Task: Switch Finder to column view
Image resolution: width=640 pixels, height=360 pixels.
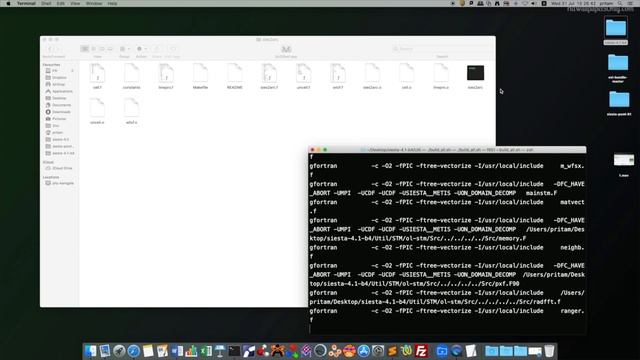Action: pos(102,49)
